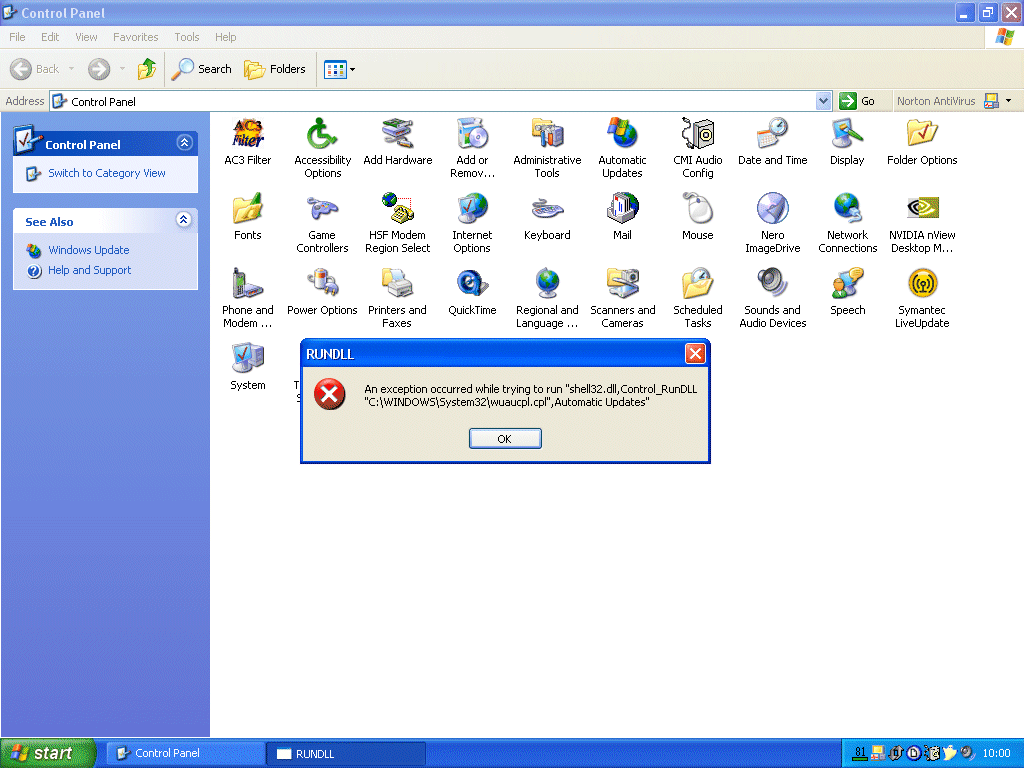Open the Display settings icon
The image size is (1024, 768).
[848, 134]
